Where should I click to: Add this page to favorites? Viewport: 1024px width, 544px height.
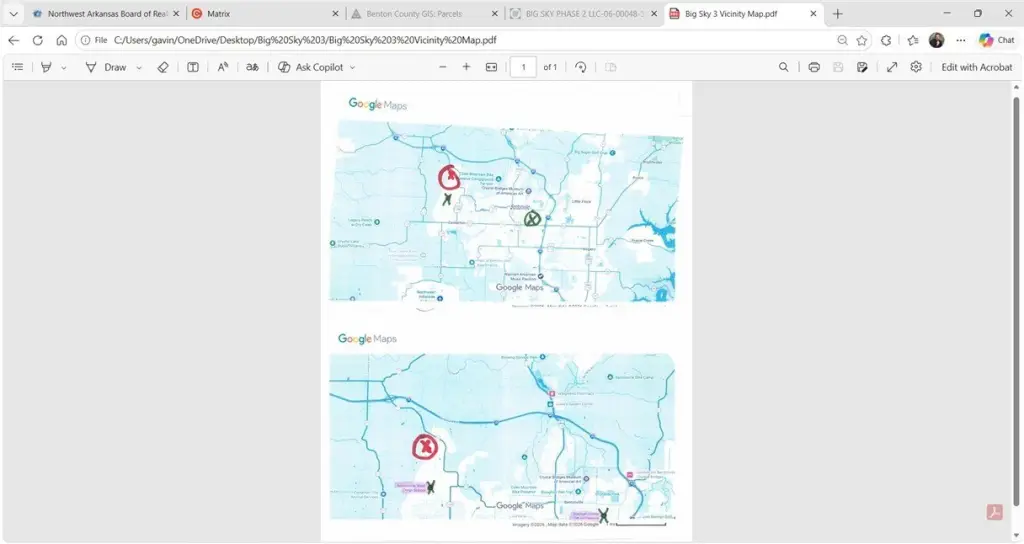click(862, 40)
